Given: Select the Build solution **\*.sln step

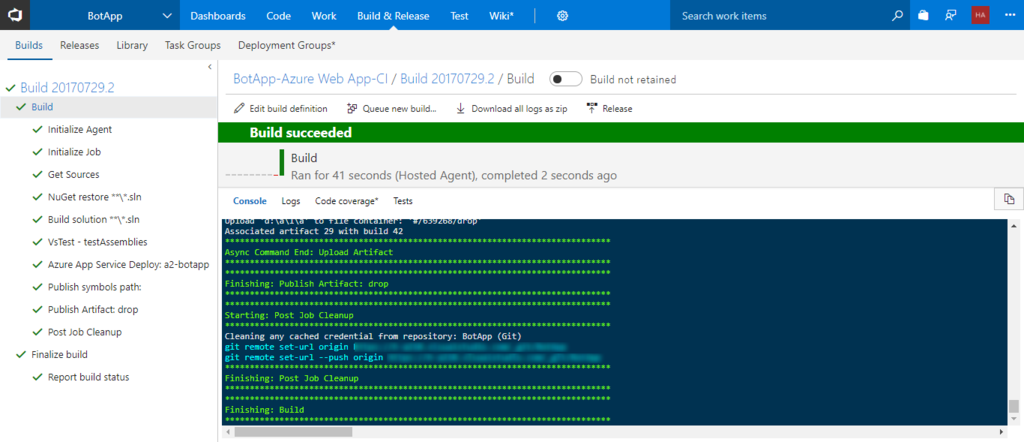Looking at the screenshot, I should click(94, 219).
